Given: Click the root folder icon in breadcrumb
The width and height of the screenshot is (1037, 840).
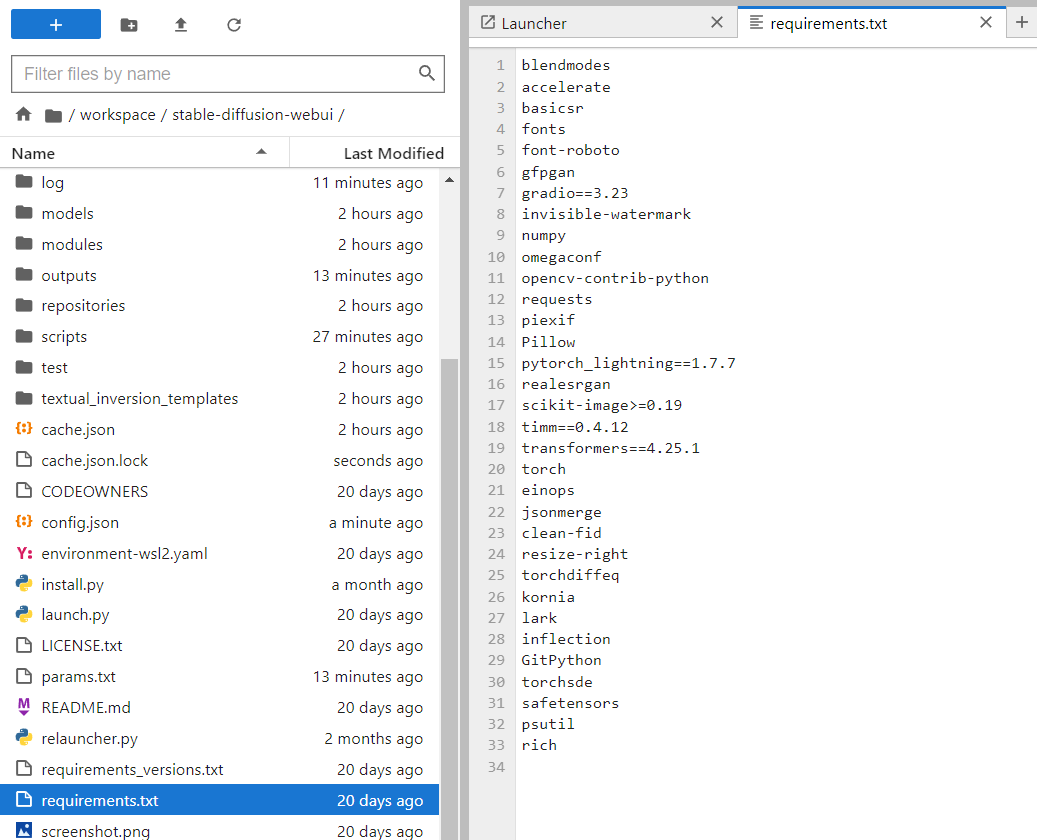Looking at the screenshot, I should [54, 115].
